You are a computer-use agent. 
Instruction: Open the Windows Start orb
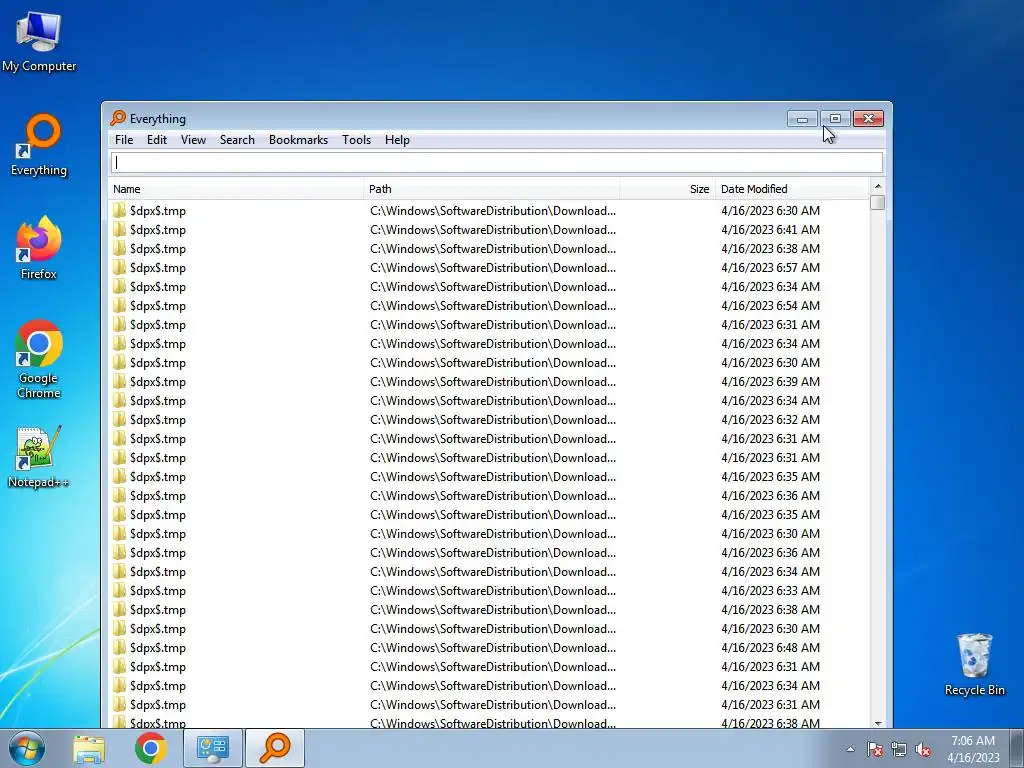[26, 748]
